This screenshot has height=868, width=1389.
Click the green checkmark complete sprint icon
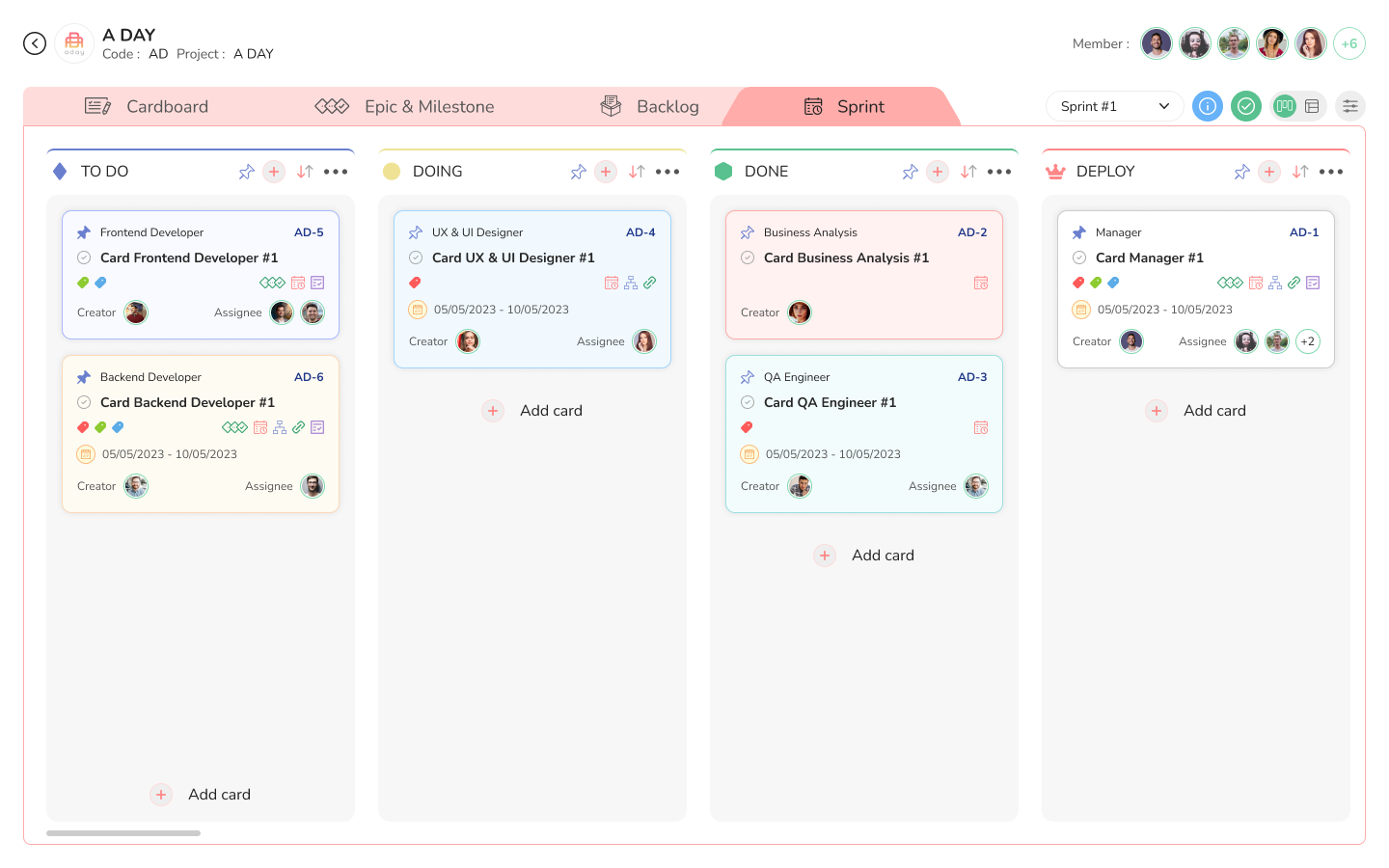1246,106
